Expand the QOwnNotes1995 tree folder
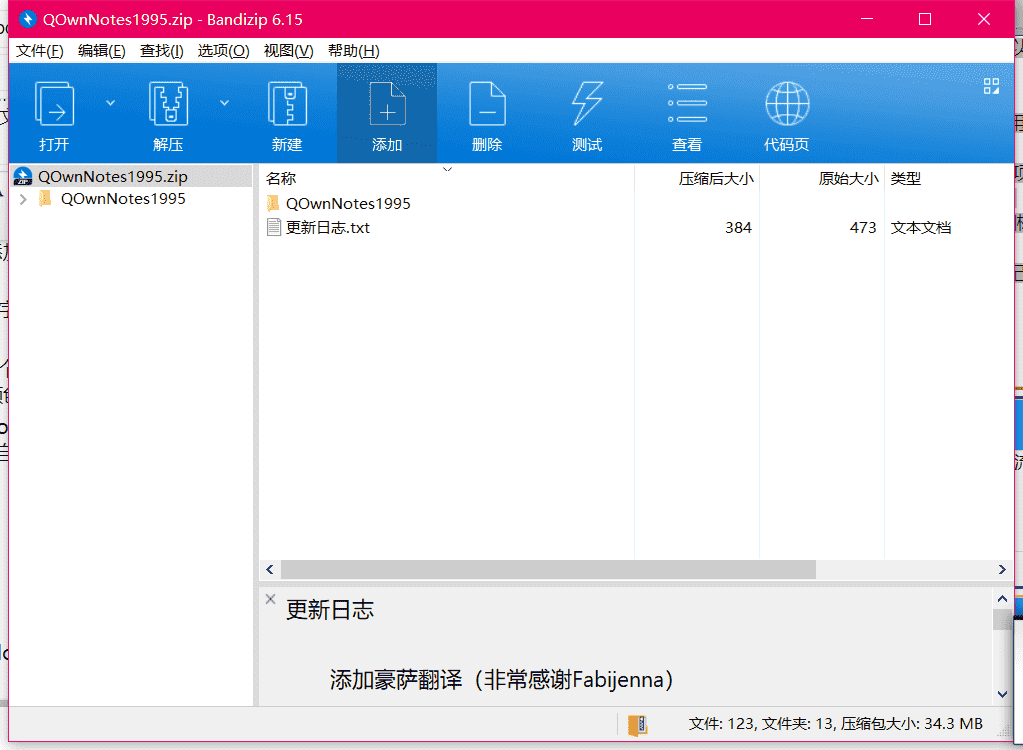This screenshot has width=1023, height=750. (23, 200)
